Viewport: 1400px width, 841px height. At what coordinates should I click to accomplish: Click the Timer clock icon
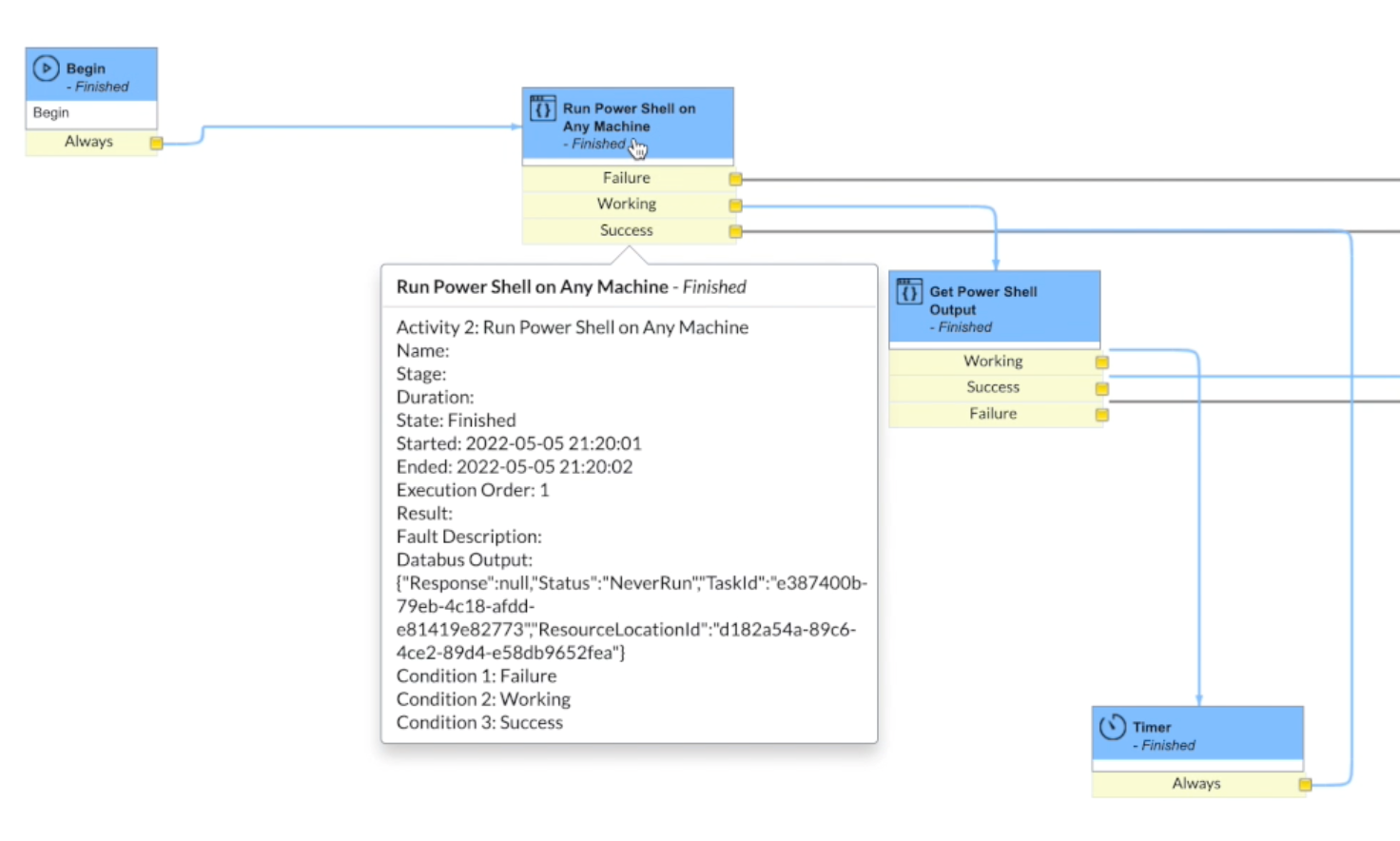[x=1112, y=727]
